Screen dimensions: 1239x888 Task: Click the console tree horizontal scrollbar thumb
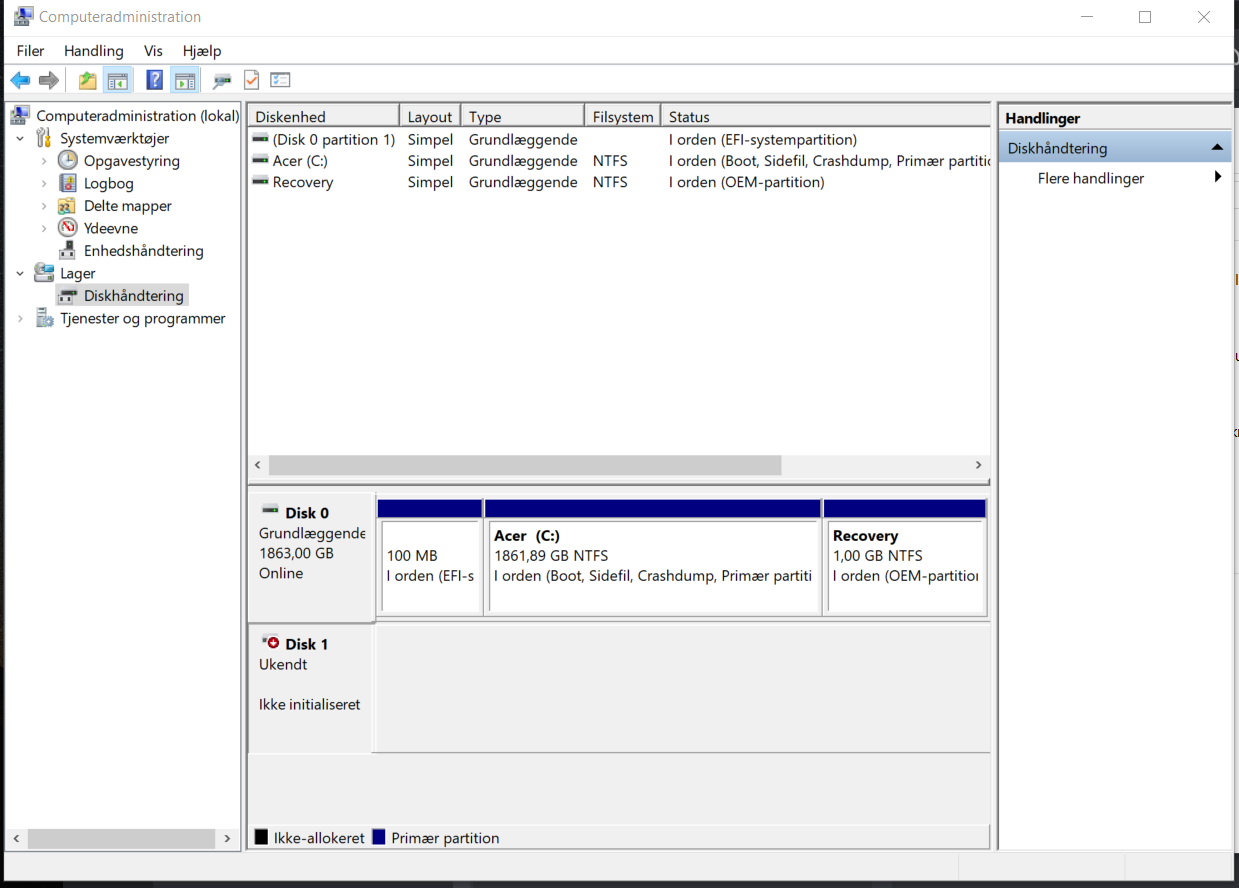(x=121, y=838)
